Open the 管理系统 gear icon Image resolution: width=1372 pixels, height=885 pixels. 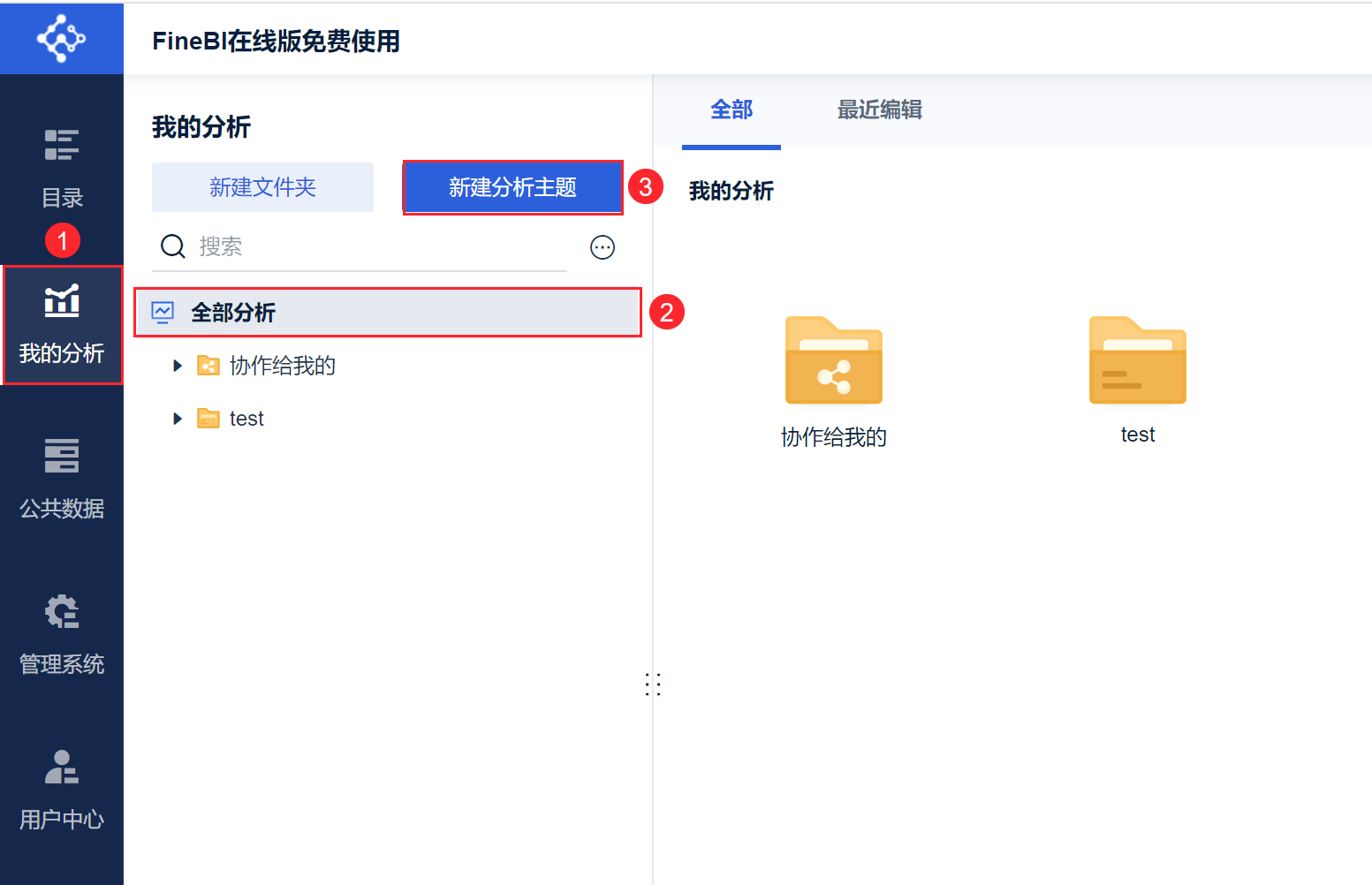coord(62,611)
